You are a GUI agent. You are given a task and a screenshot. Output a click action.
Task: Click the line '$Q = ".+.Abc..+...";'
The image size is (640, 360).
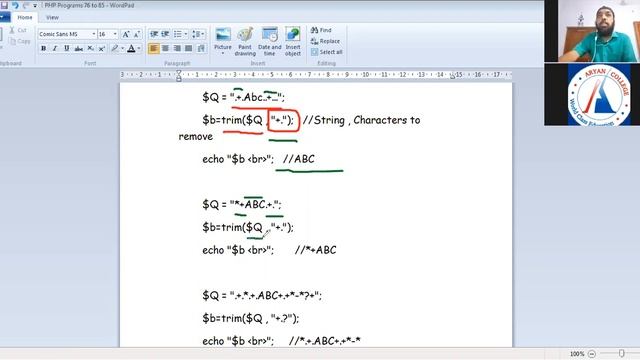pos(243,98)
